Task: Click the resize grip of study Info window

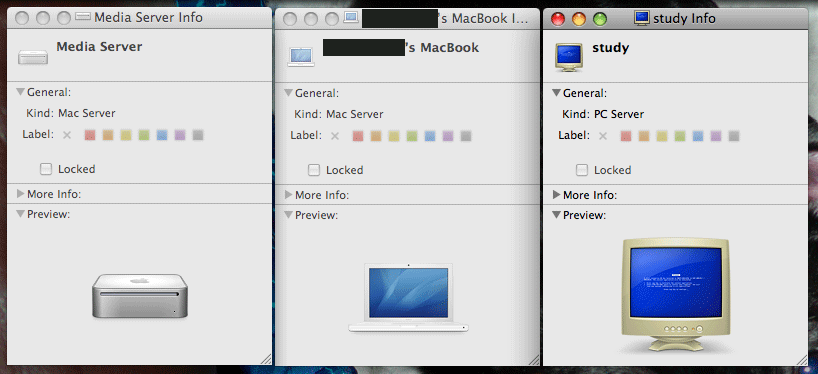Action: pyautogui.click(x=802, y=359)
